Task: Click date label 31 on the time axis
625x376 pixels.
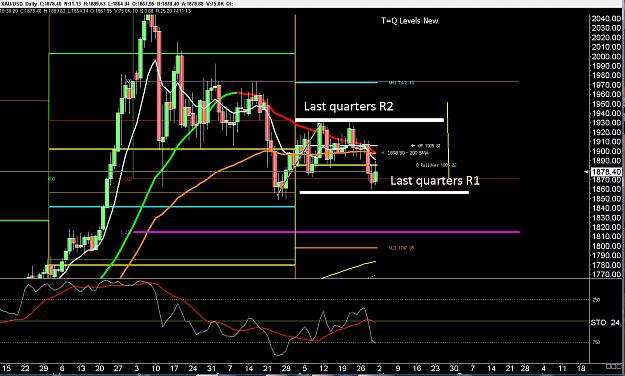Action: point(211,368)
